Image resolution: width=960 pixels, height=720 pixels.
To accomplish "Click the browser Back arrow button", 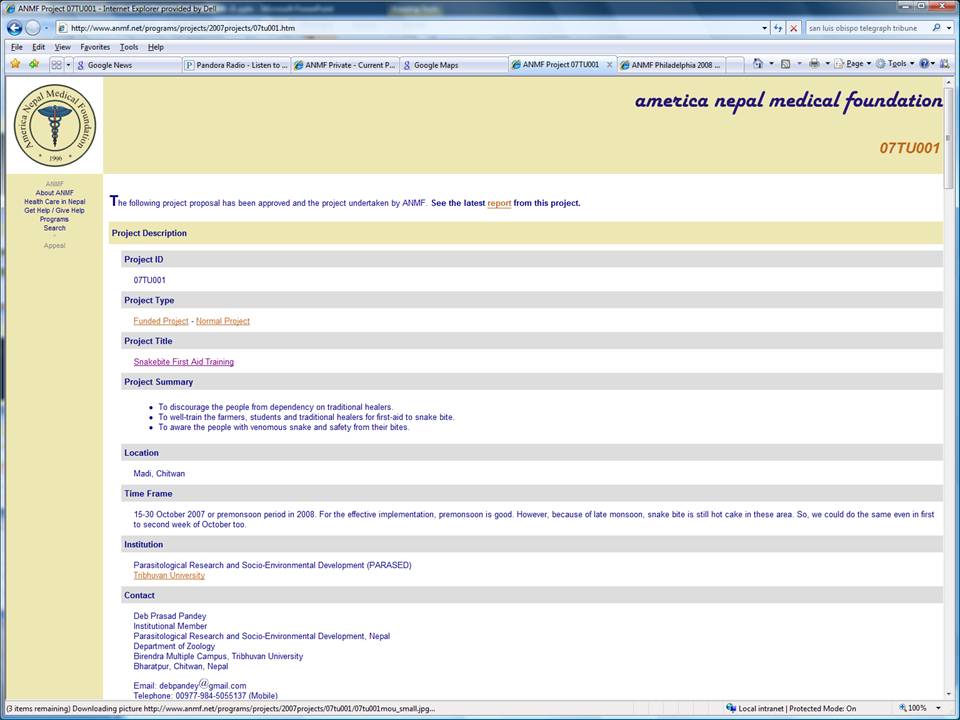I will (x=14, y=28).
